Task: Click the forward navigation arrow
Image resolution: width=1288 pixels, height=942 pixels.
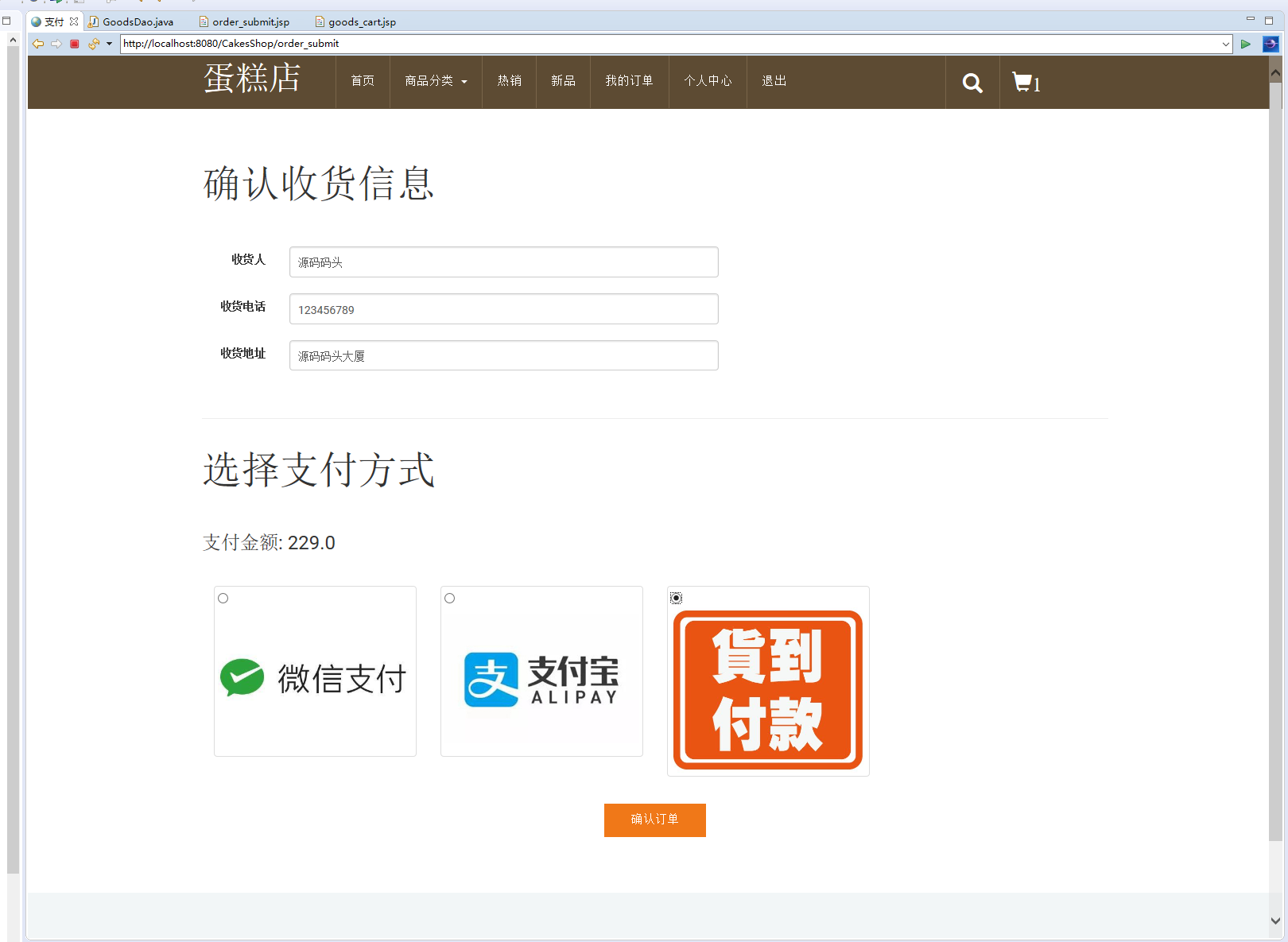Action: (56, 44)
